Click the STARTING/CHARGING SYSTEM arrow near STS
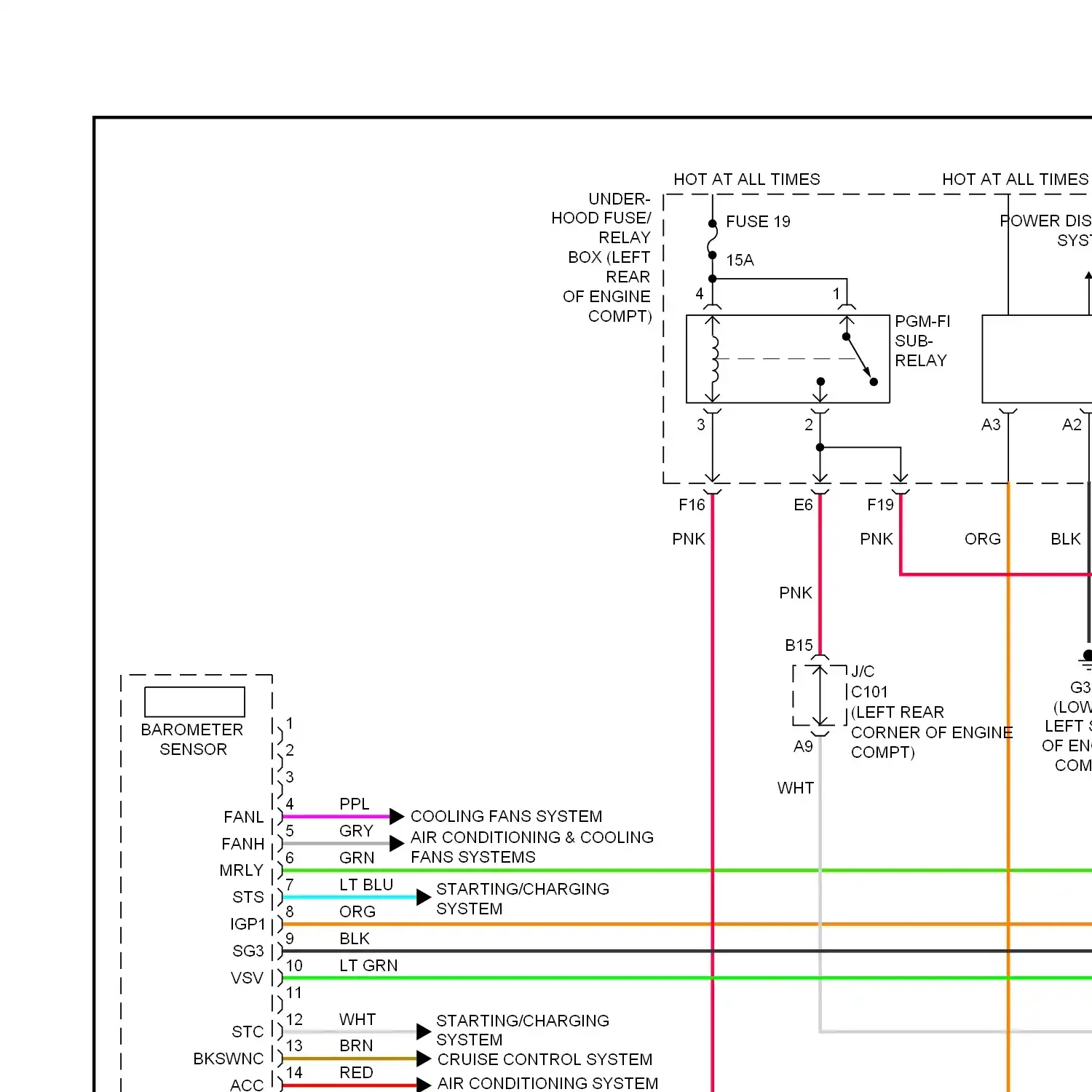The height and width of the screenshot is (1092, 1092). click(x=423, y=898)
